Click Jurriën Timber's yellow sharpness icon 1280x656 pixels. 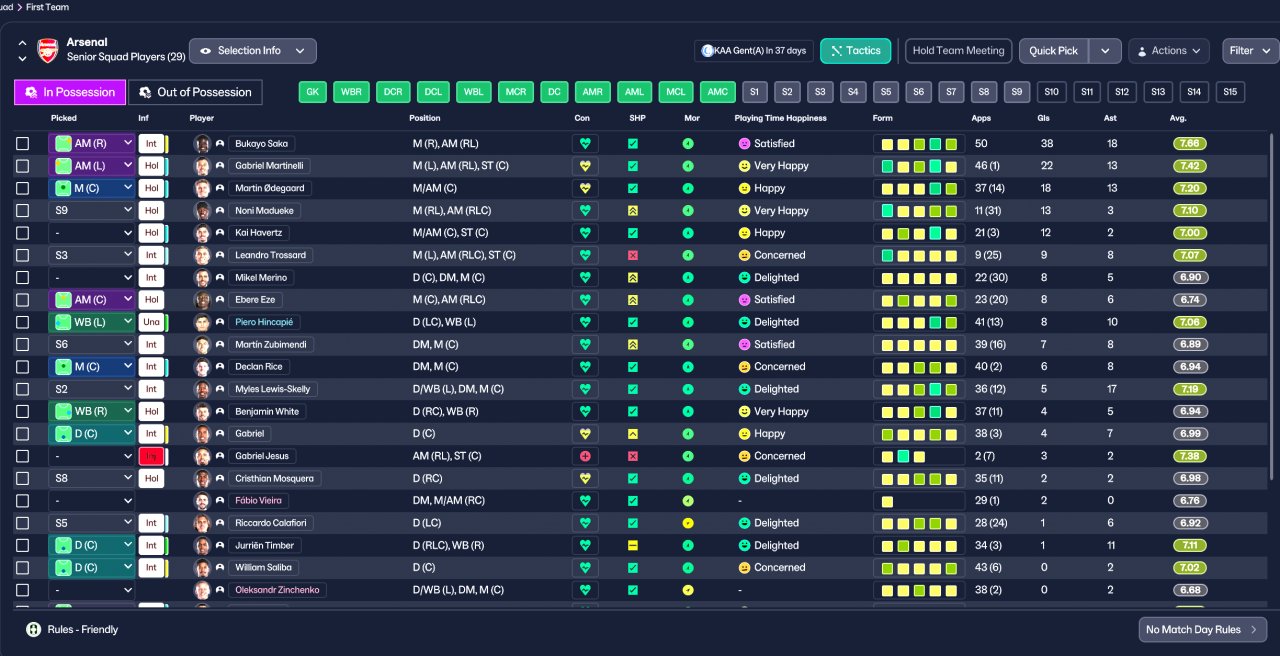(632, 545)
